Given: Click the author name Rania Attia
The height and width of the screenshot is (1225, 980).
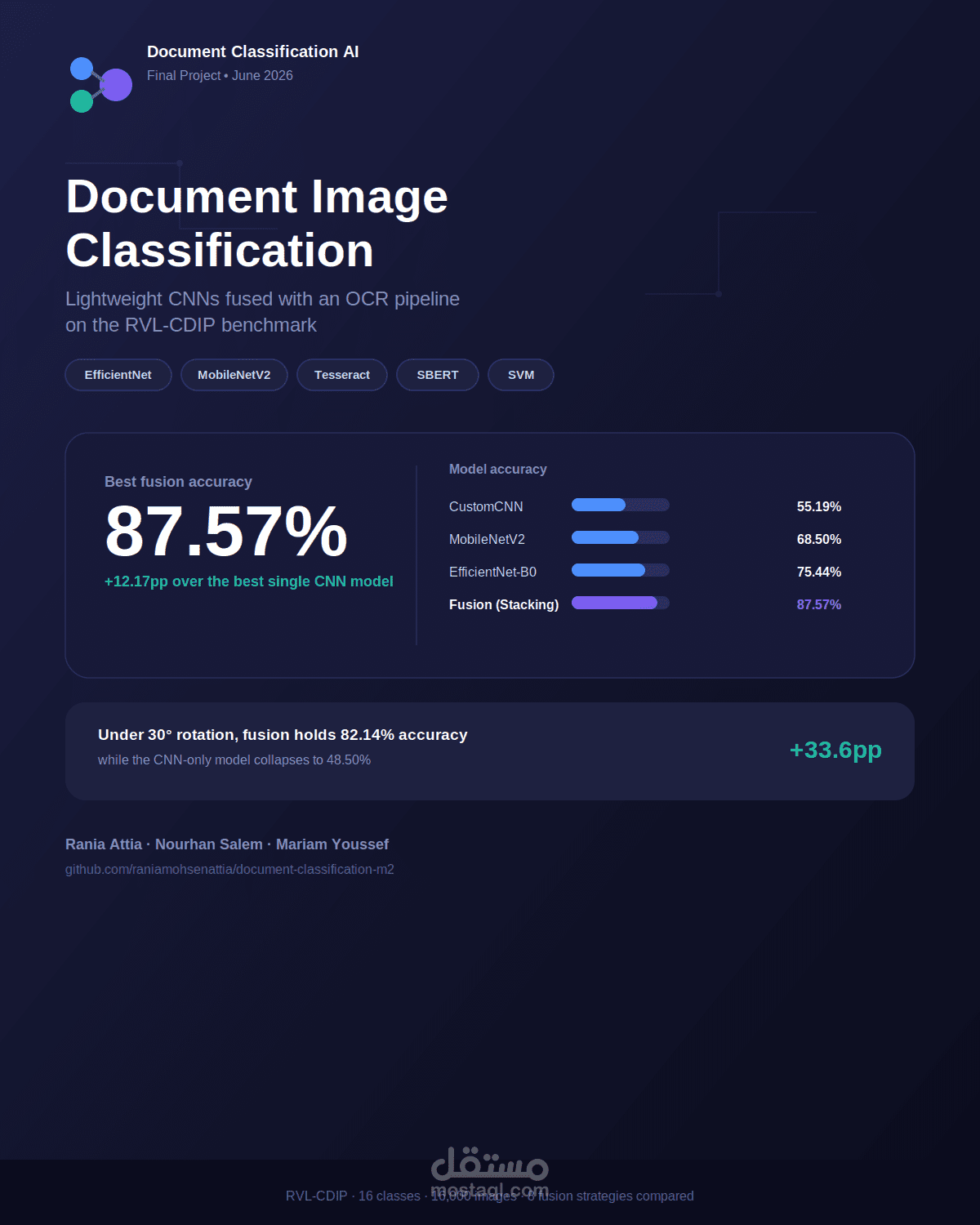Looking at the screenshot, I should [x=104, y=844].
